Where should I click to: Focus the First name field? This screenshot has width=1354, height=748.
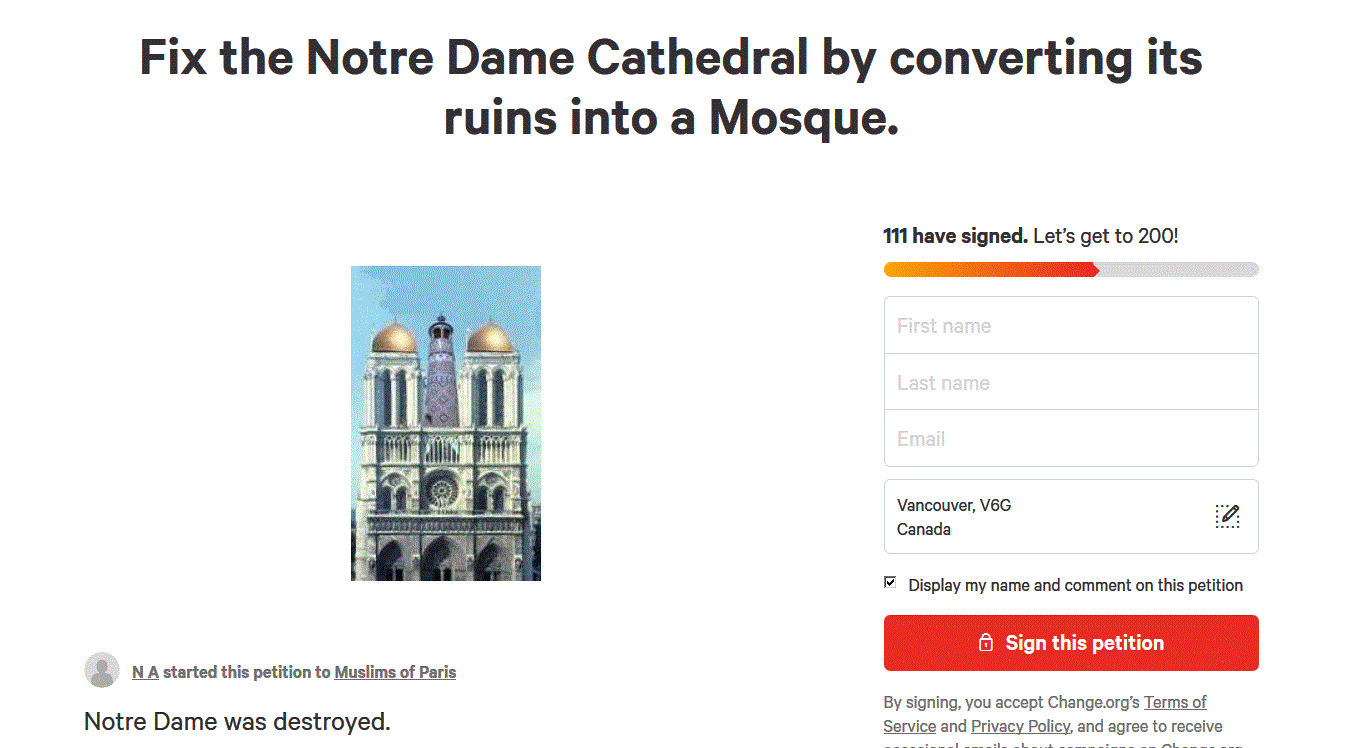1070,326
